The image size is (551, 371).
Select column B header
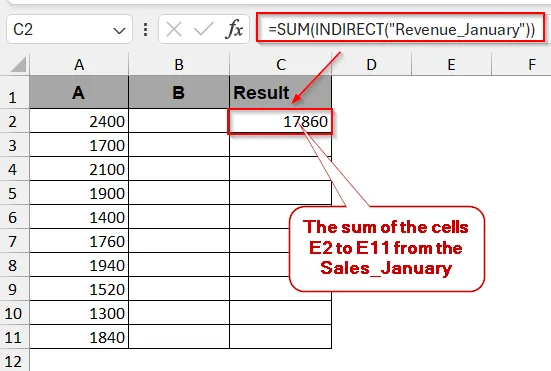click(179, 64)
